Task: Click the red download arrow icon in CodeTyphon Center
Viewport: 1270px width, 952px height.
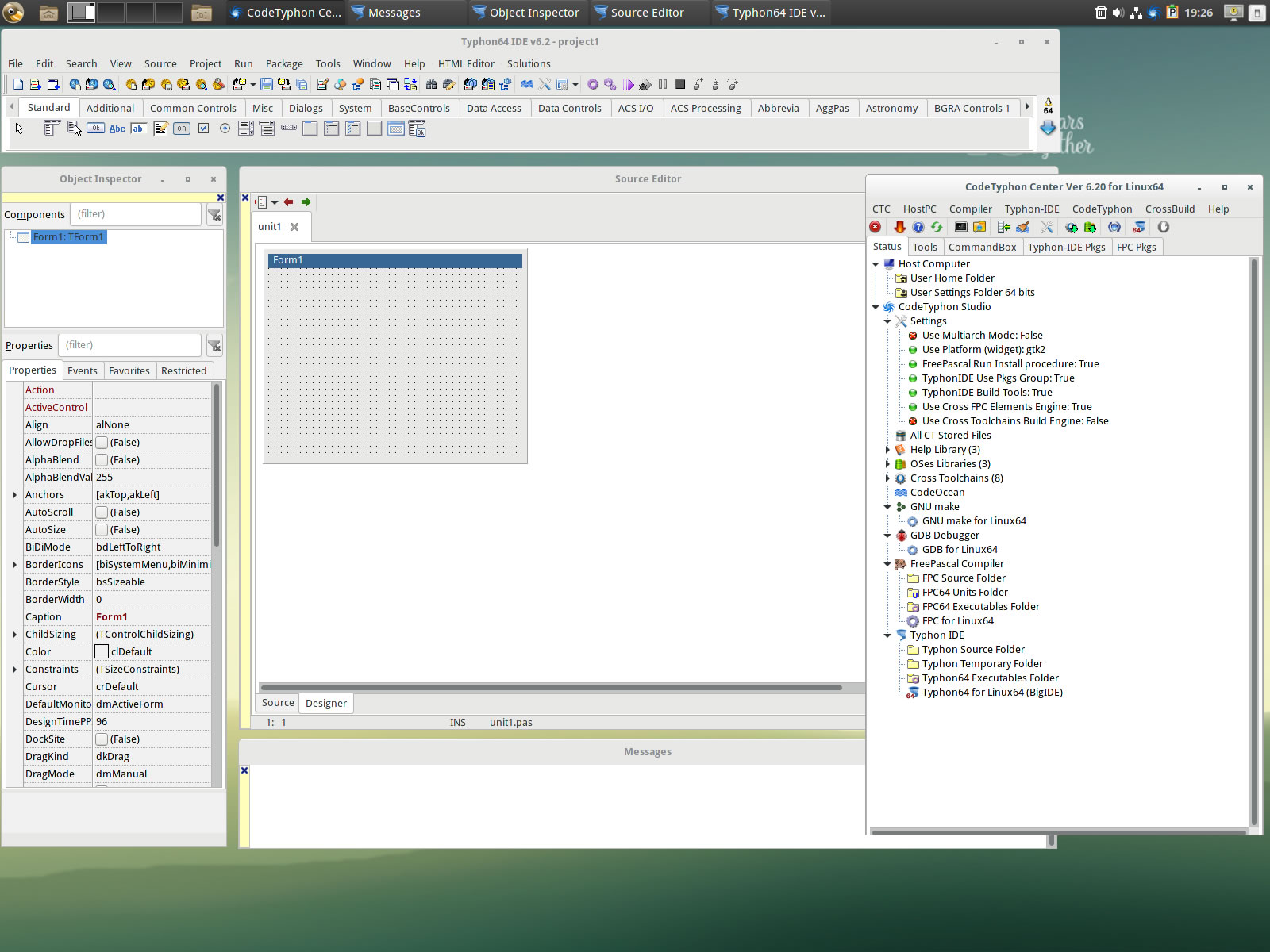Action: pyautogui.click(x=899, y=227)
